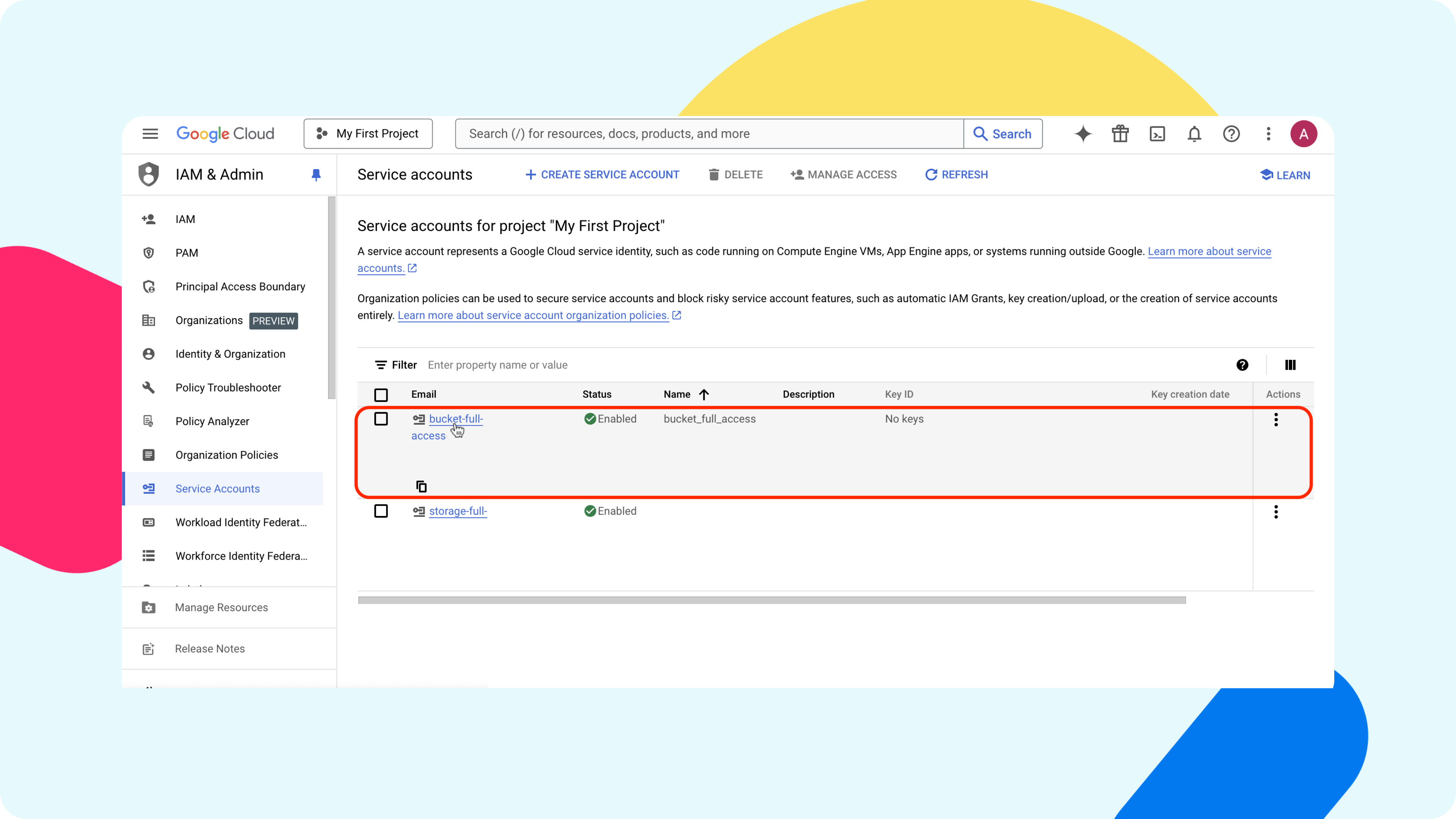Open actions menu for storage-full row

click(x=1276, y=511)
